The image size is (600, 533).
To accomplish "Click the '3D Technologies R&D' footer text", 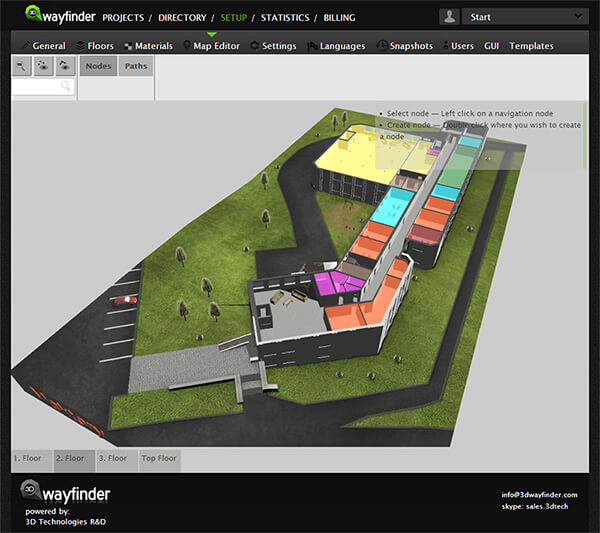I will [x=66, y=522].
